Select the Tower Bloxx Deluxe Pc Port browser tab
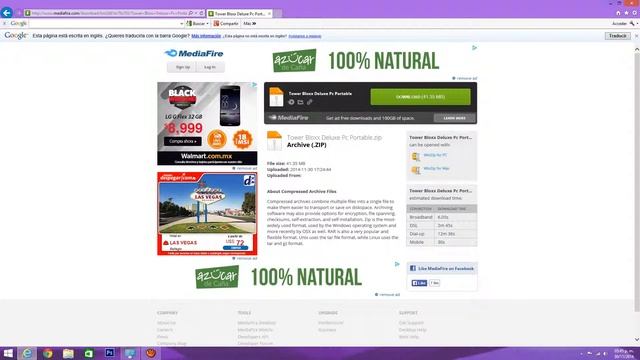Image resolution: width=640 pixels, height=360 pixels. coord(239,13)
